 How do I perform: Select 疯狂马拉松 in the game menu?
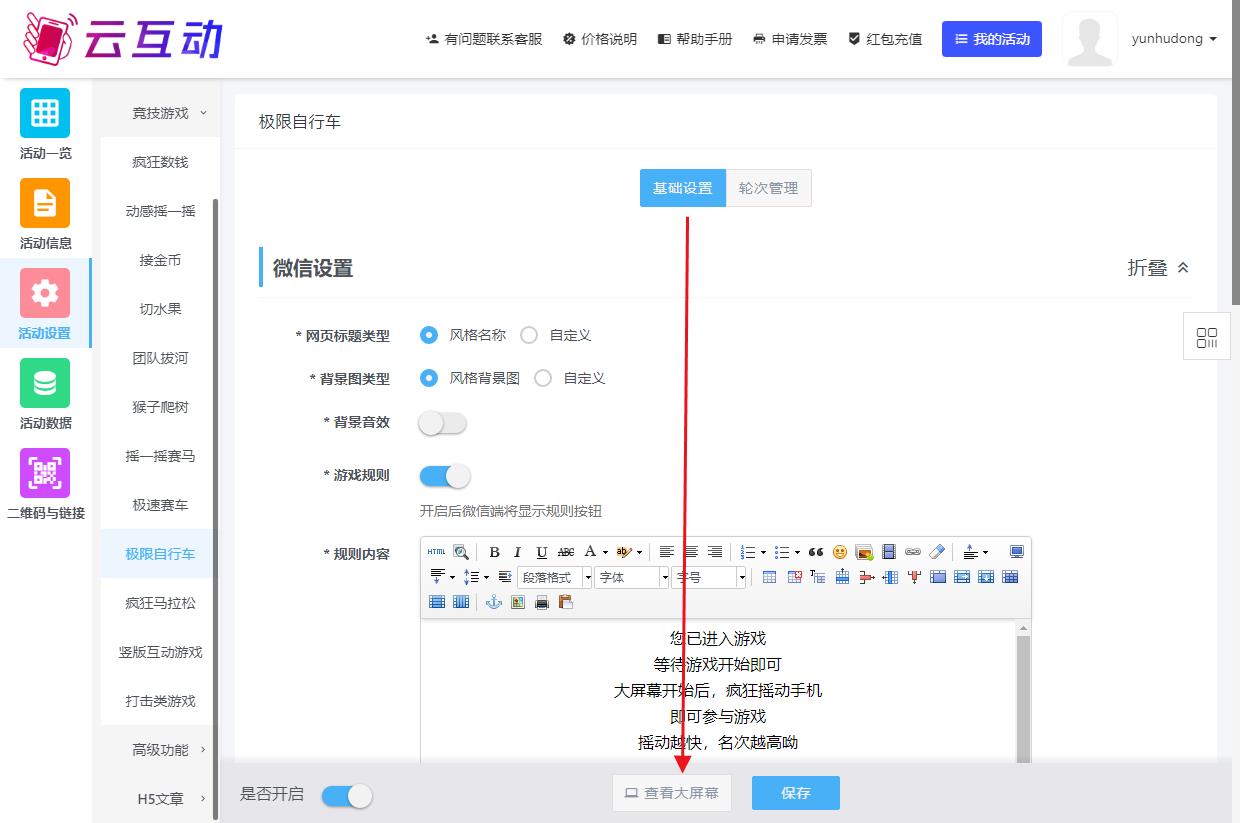coord(160,603)
